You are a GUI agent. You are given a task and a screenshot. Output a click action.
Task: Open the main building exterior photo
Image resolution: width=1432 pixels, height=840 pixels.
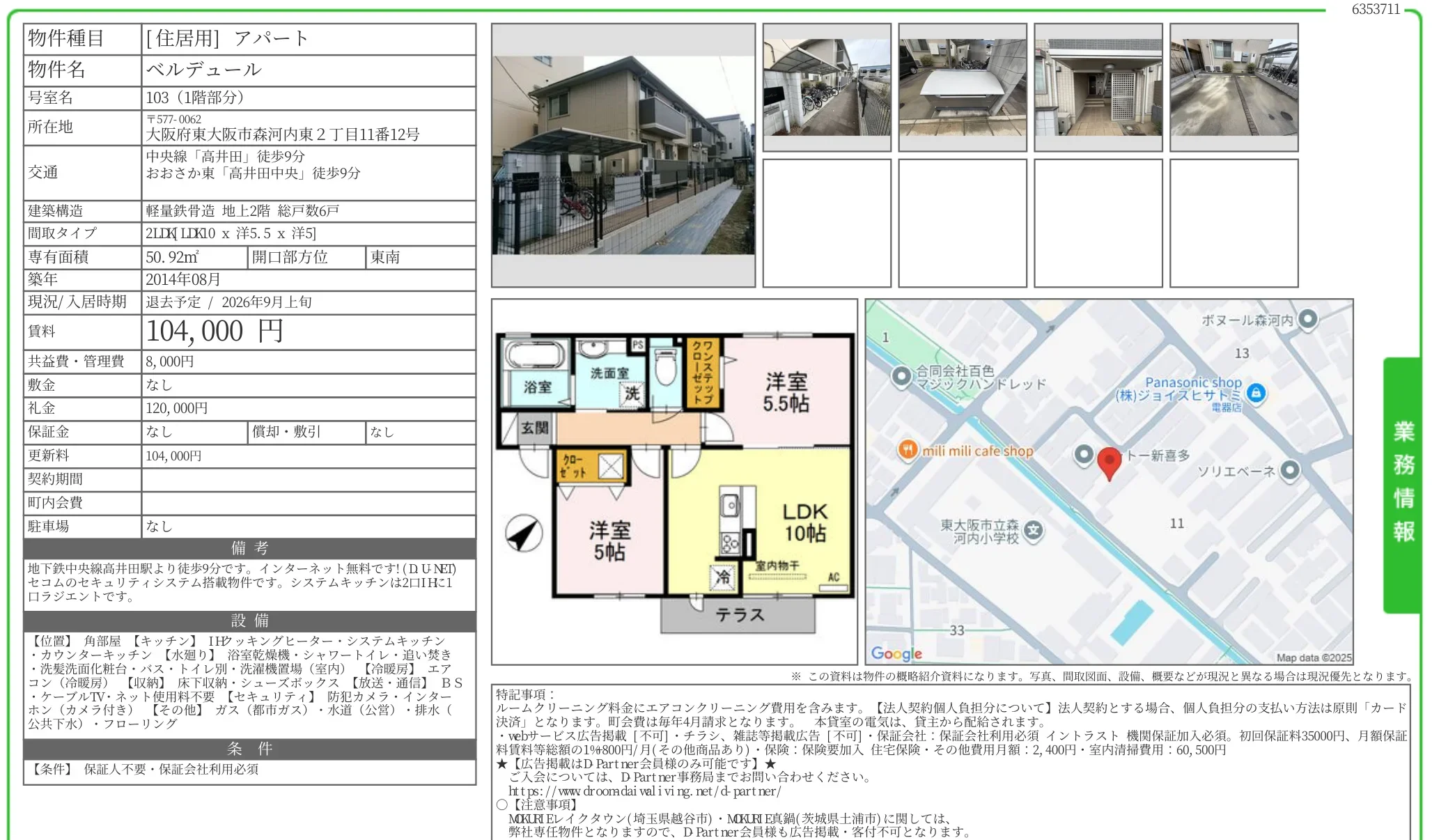pos(623,155)
